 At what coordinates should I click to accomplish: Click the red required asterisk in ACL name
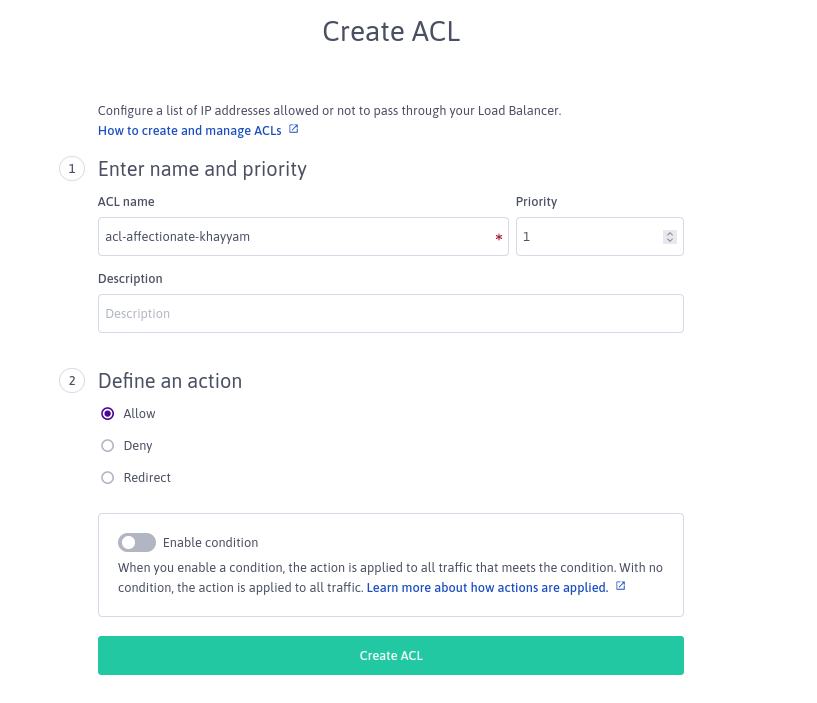498,238
